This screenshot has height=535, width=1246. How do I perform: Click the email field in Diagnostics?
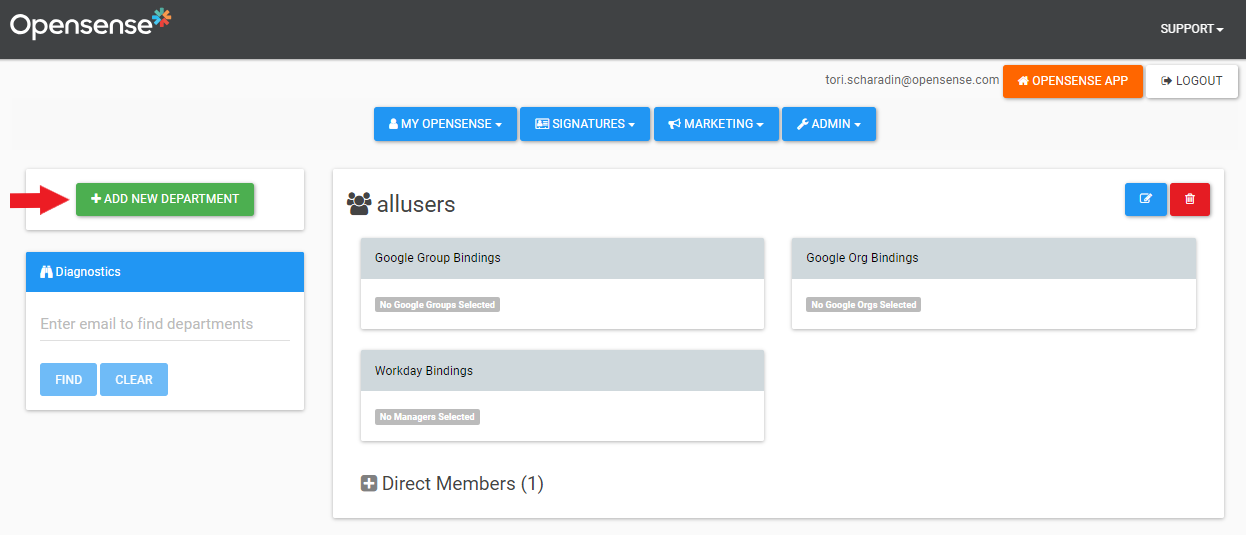165,324
